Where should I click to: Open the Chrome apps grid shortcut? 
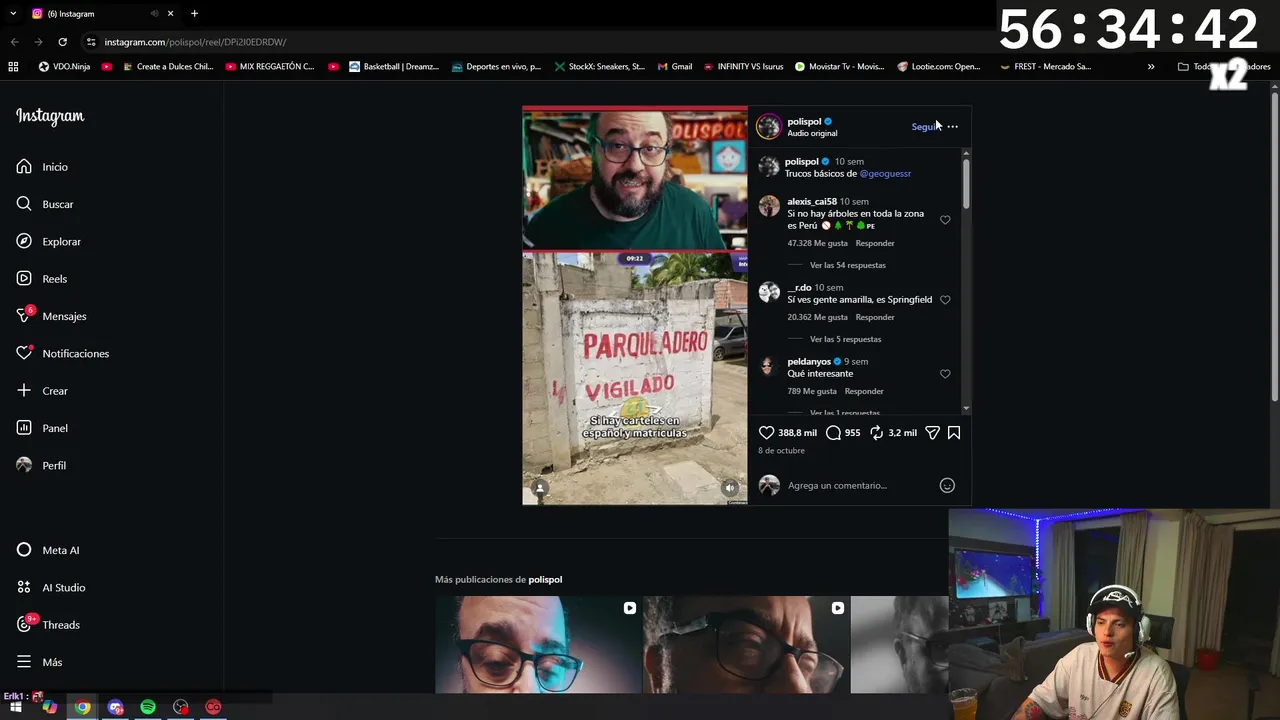[13, 67]
